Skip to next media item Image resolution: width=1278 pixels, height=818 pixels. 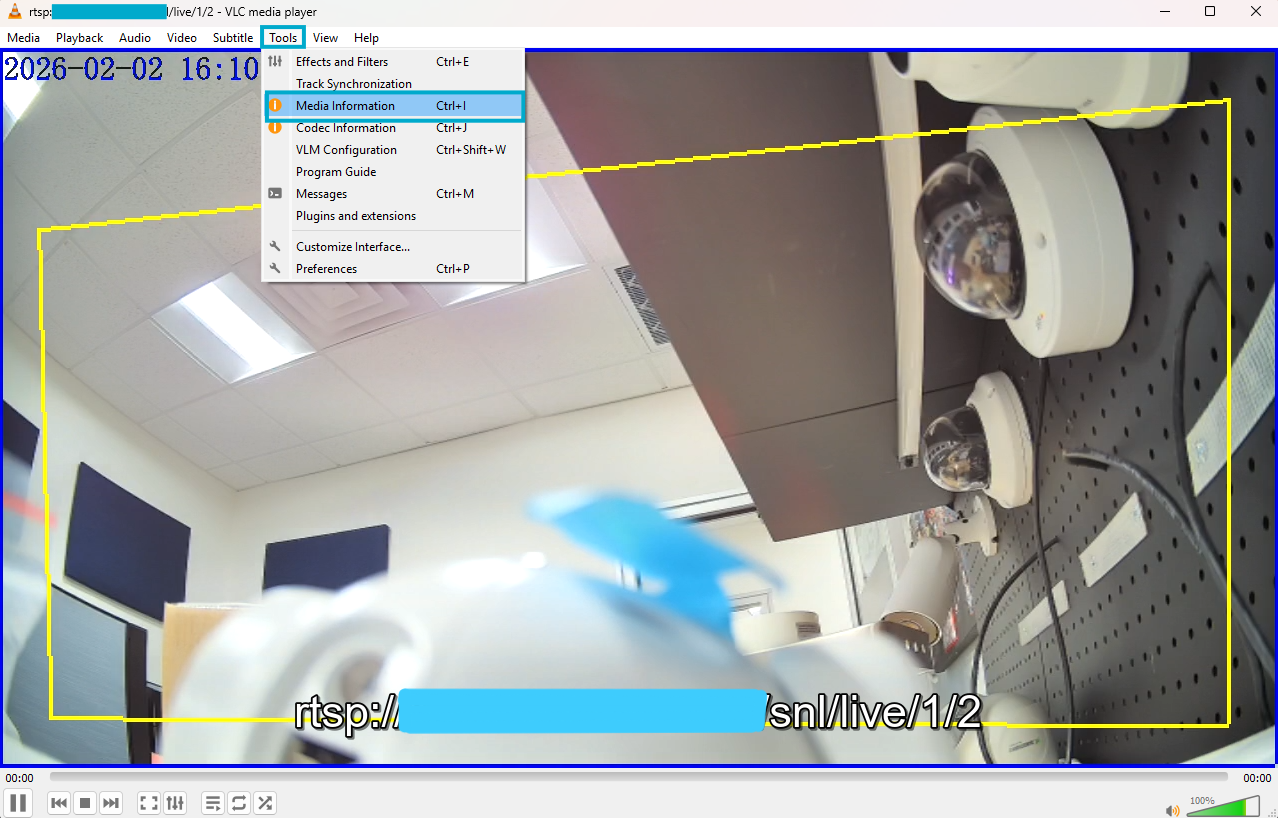pos(111,802)
